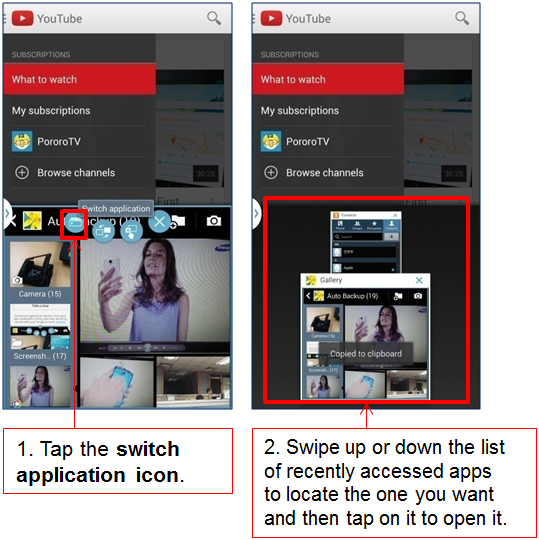The height and width of the screenshot is (540, 539).
Task: Tap the plus circle beside Browse channels, left screenshot
Action: point(22,172)
